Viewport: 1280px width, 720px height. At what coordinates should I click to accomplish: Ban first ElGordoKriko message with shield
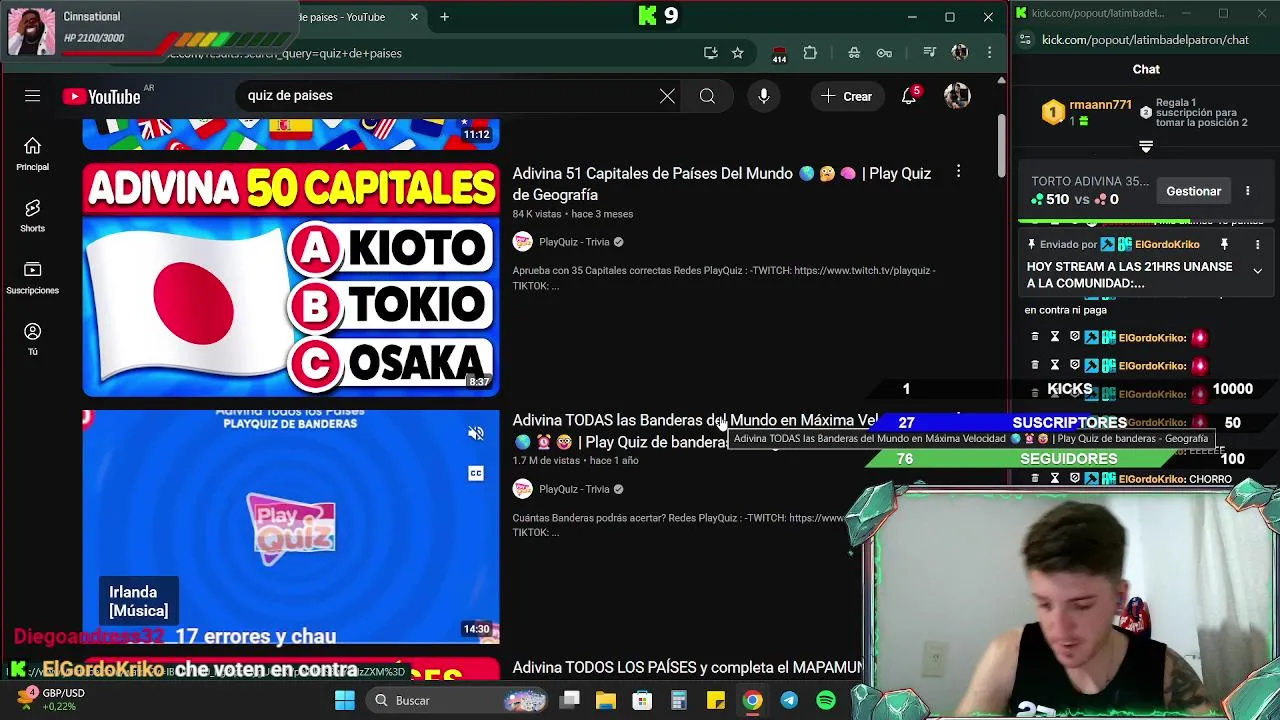1074,337
